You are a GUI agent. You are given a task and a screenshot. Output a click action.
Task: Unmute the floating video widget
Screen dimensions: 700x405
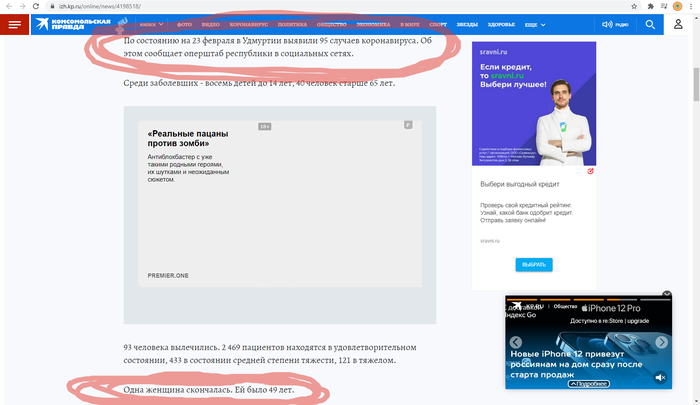click(660, 377)
